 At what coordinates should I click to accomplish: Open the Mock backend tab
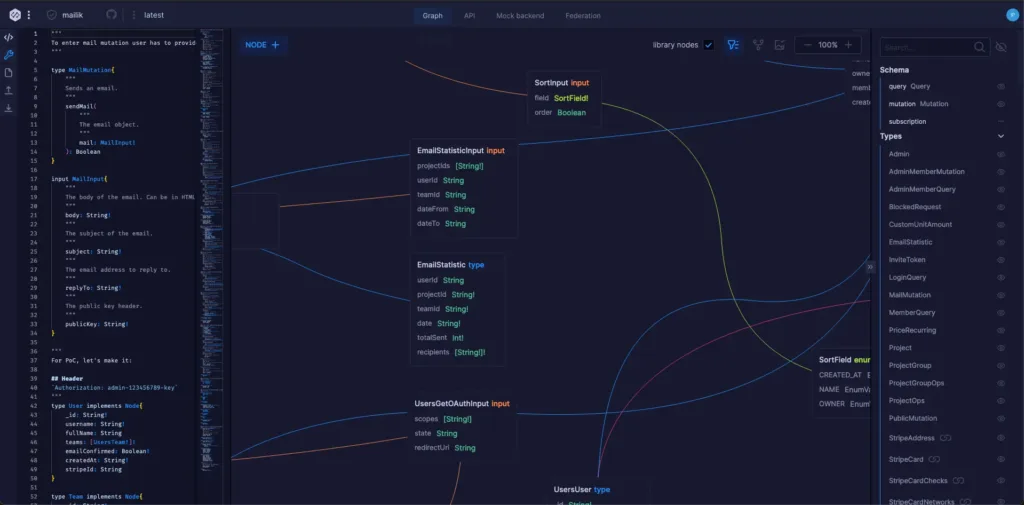[520, 16]
